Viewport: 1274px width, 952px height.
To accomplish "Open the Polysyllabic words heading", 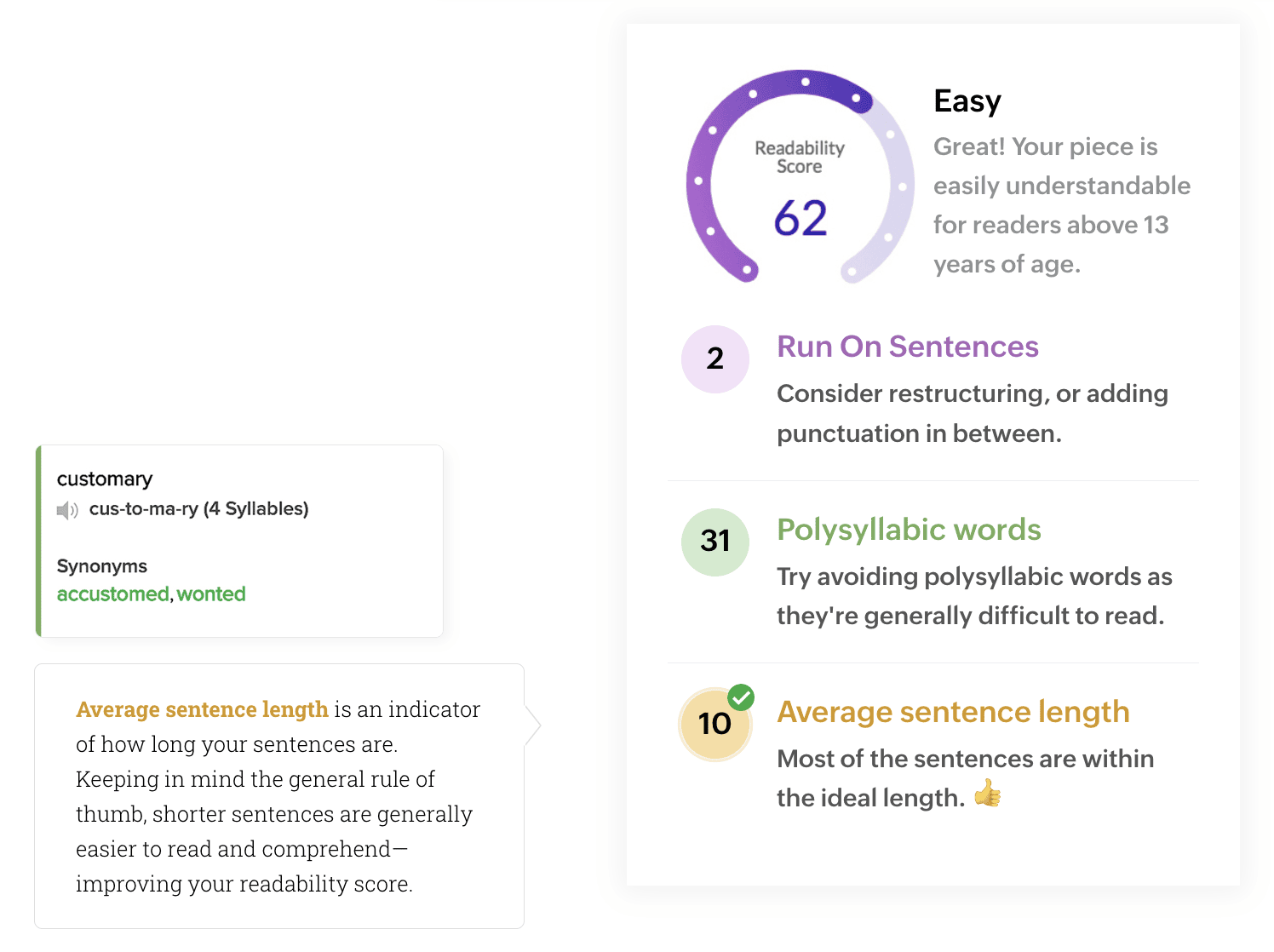I will [908, 530].
